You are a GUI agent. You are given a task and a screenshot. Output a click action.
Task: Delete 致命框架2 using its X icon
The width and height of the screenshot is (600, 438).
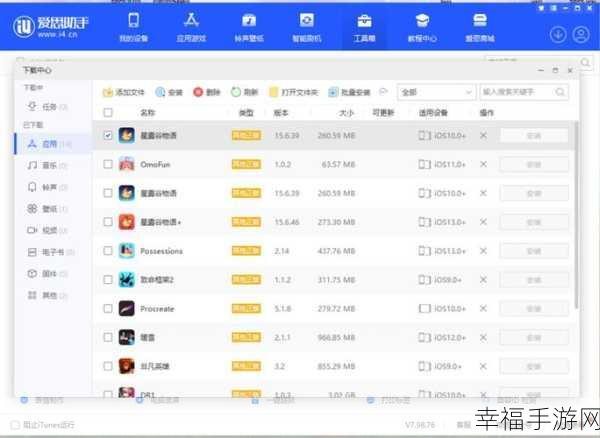(x=483, y=280)
